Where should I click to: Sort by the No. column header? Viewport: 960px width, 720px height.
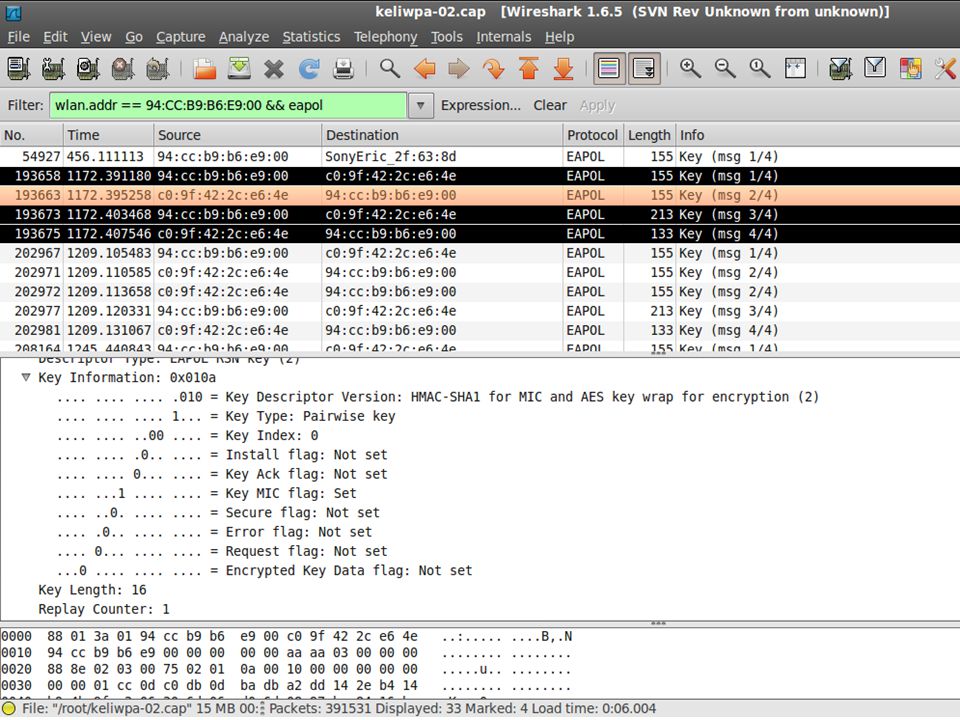tap(31, 135)
